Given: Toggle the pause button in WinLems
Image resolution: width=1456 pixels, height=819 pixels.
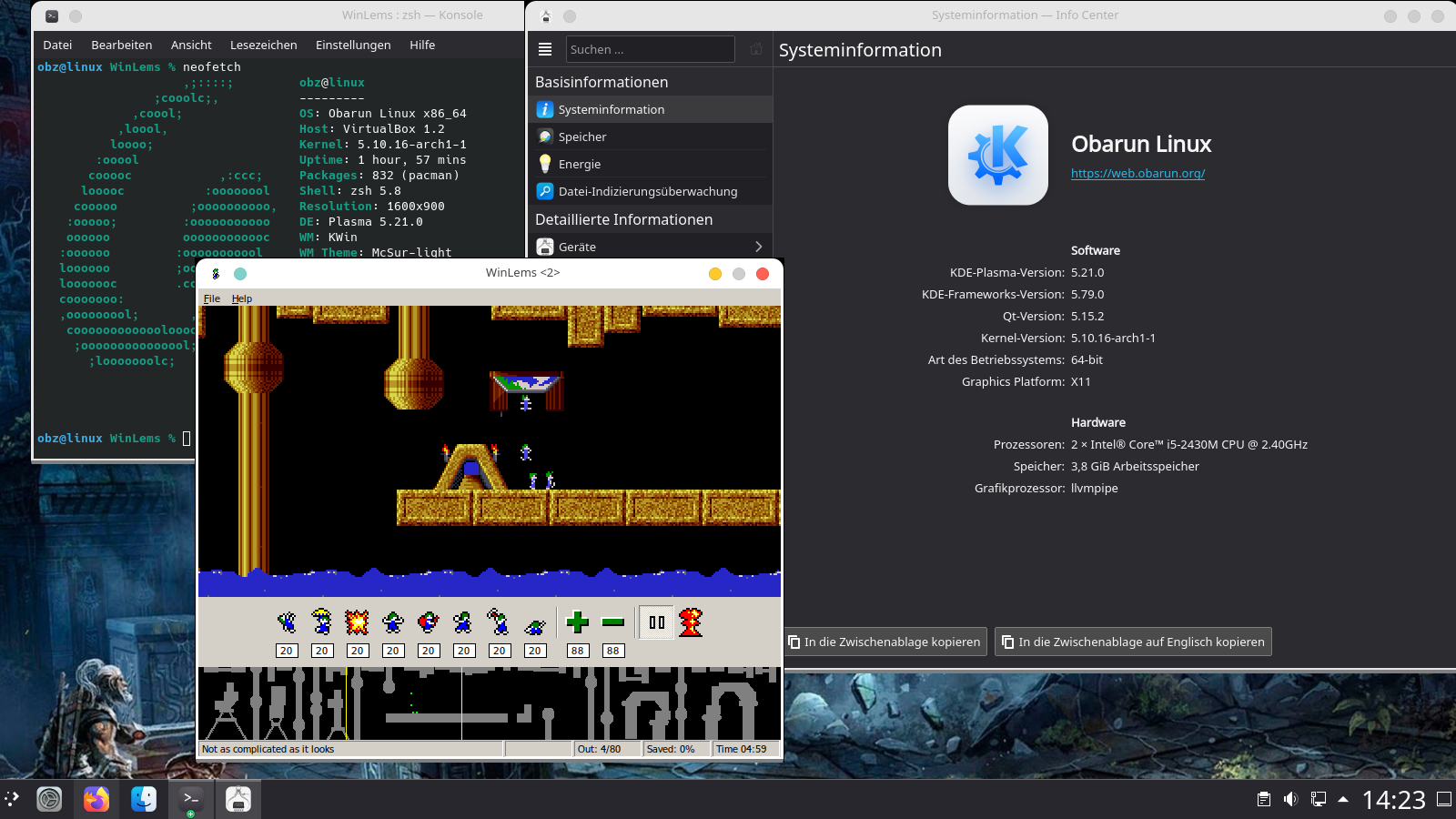Looking at the screenshot, I should point(656,622).
